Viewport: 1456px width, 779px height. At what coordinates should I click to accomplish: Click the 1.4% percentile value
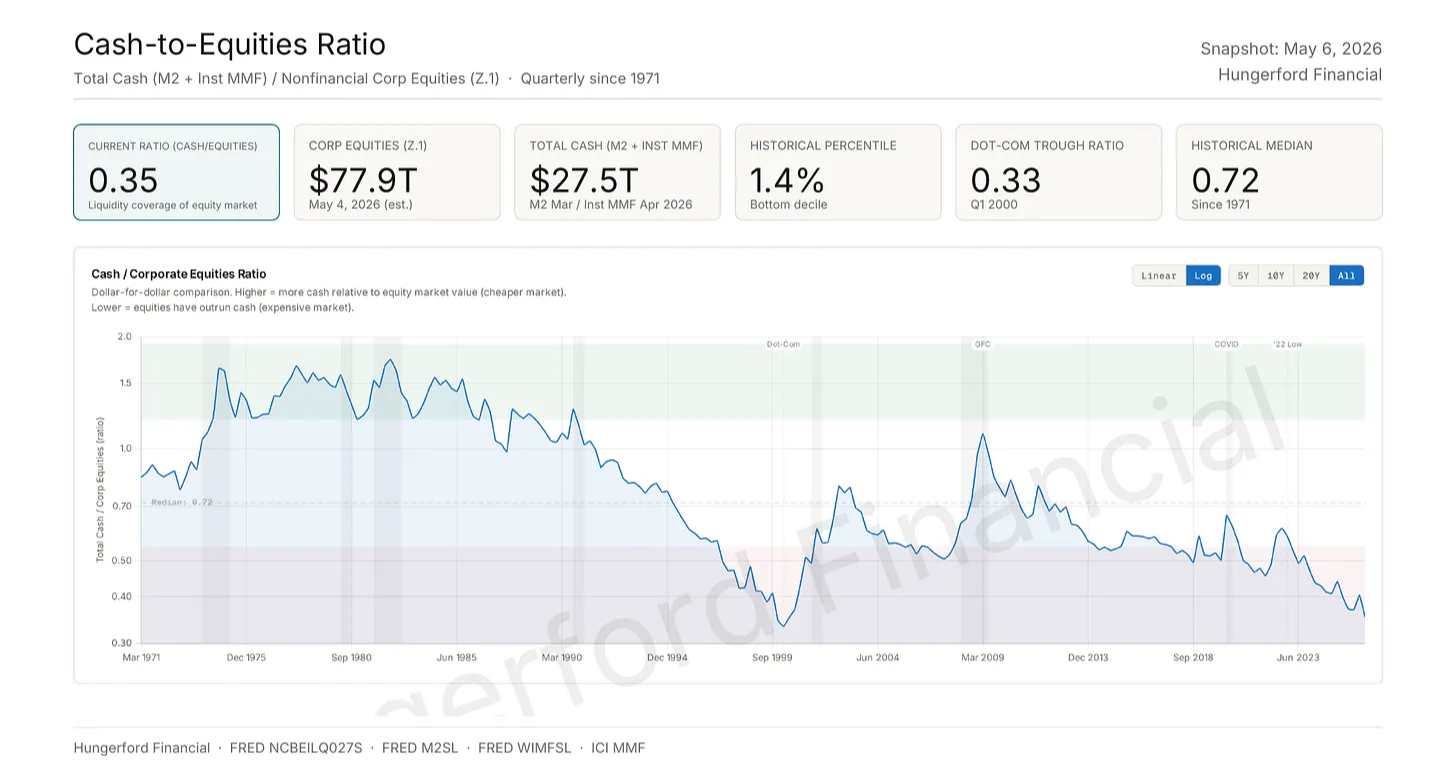pos(787,180)
